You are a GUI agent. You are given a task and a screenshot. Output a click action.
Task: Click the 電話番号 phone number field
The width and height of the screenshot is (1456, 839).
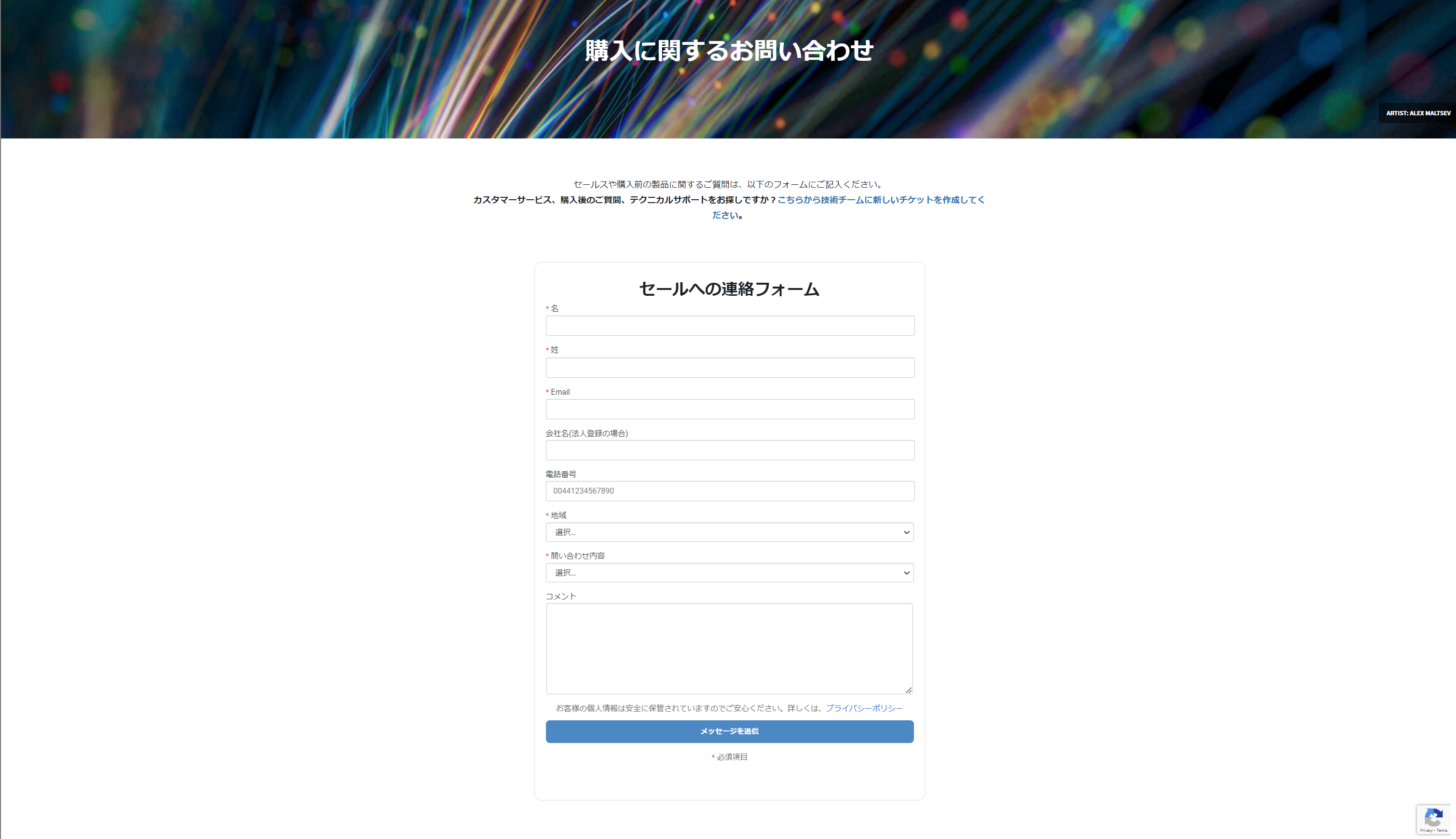point(730,491)
